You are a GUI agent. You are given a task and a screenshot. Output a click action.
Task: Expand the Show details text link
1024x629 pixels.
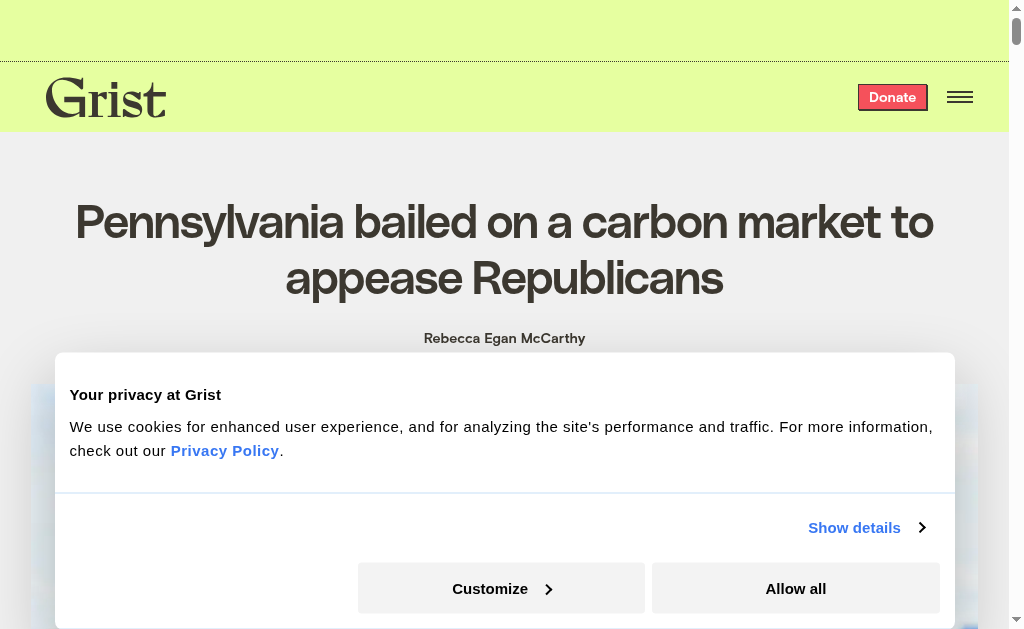pyautogui.click(x=854, y=528)
